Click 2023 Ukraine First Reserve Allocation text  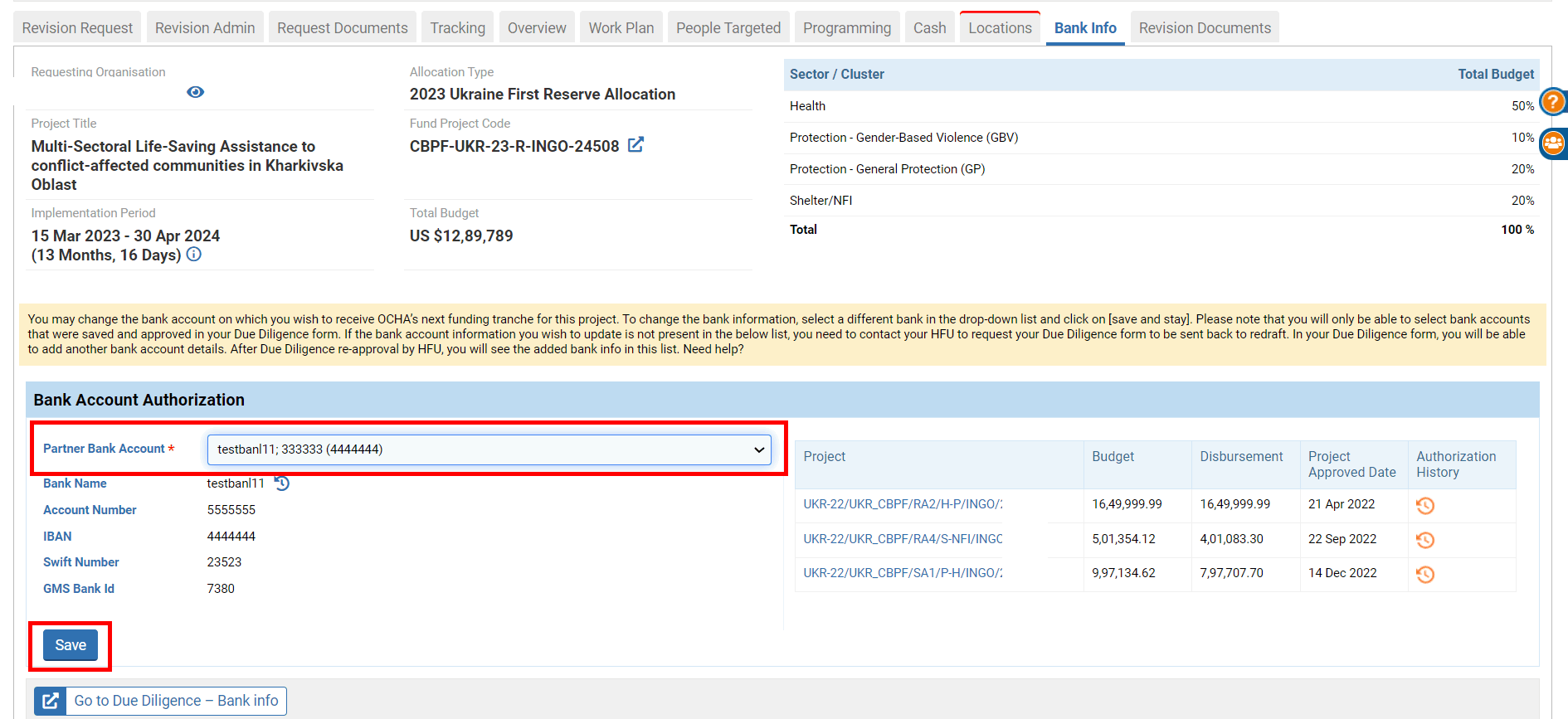[x=543, y=95]
